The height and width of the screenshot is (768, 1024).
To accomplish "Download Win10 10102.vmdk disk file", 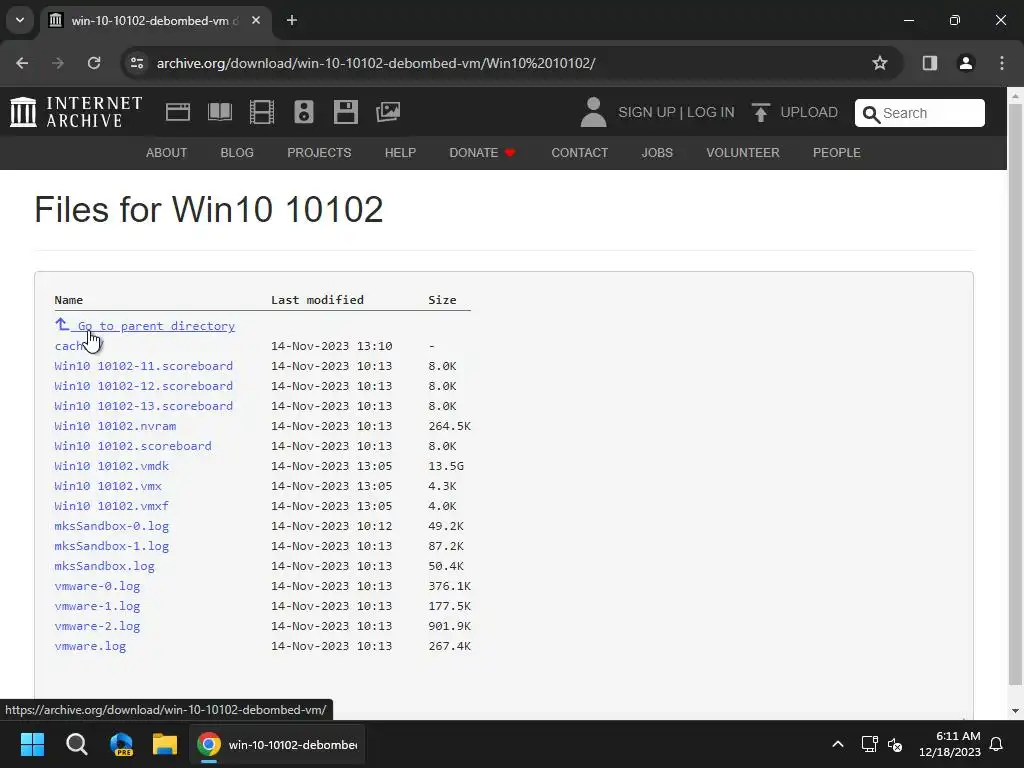I will point(112,466).
